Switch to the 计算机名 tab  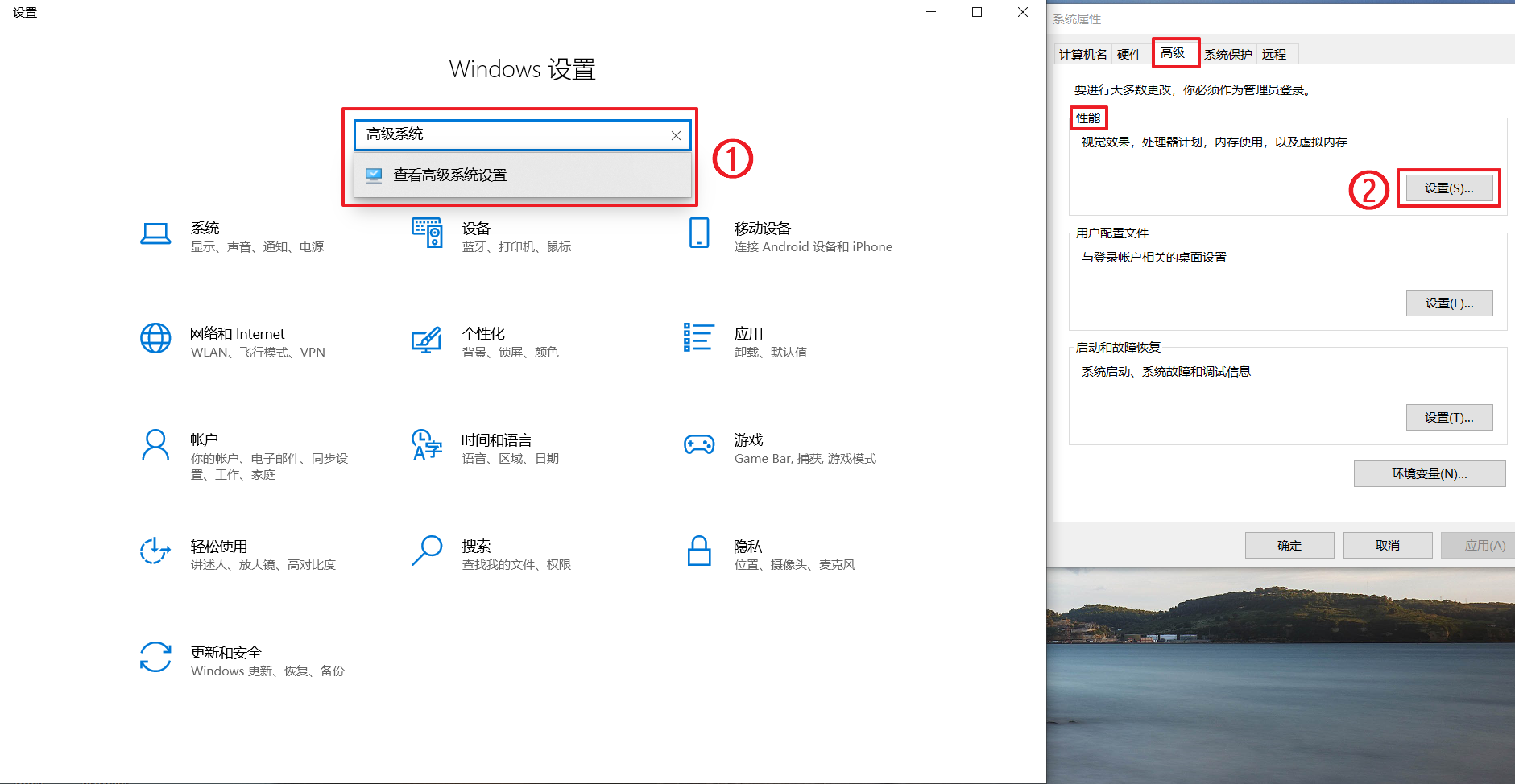click(x=1082, y=54)
